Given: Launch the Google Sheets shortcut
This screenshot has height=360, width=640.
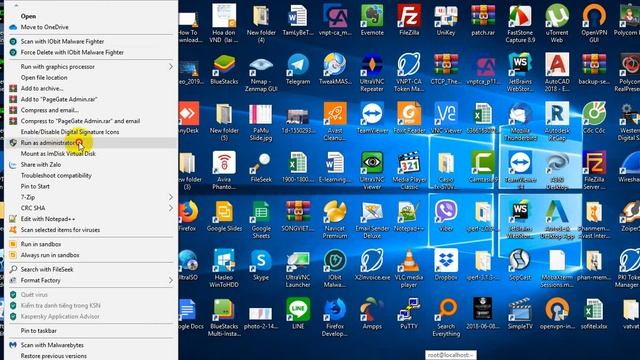Looking at the screenshot, I should [x=261, y=220].
